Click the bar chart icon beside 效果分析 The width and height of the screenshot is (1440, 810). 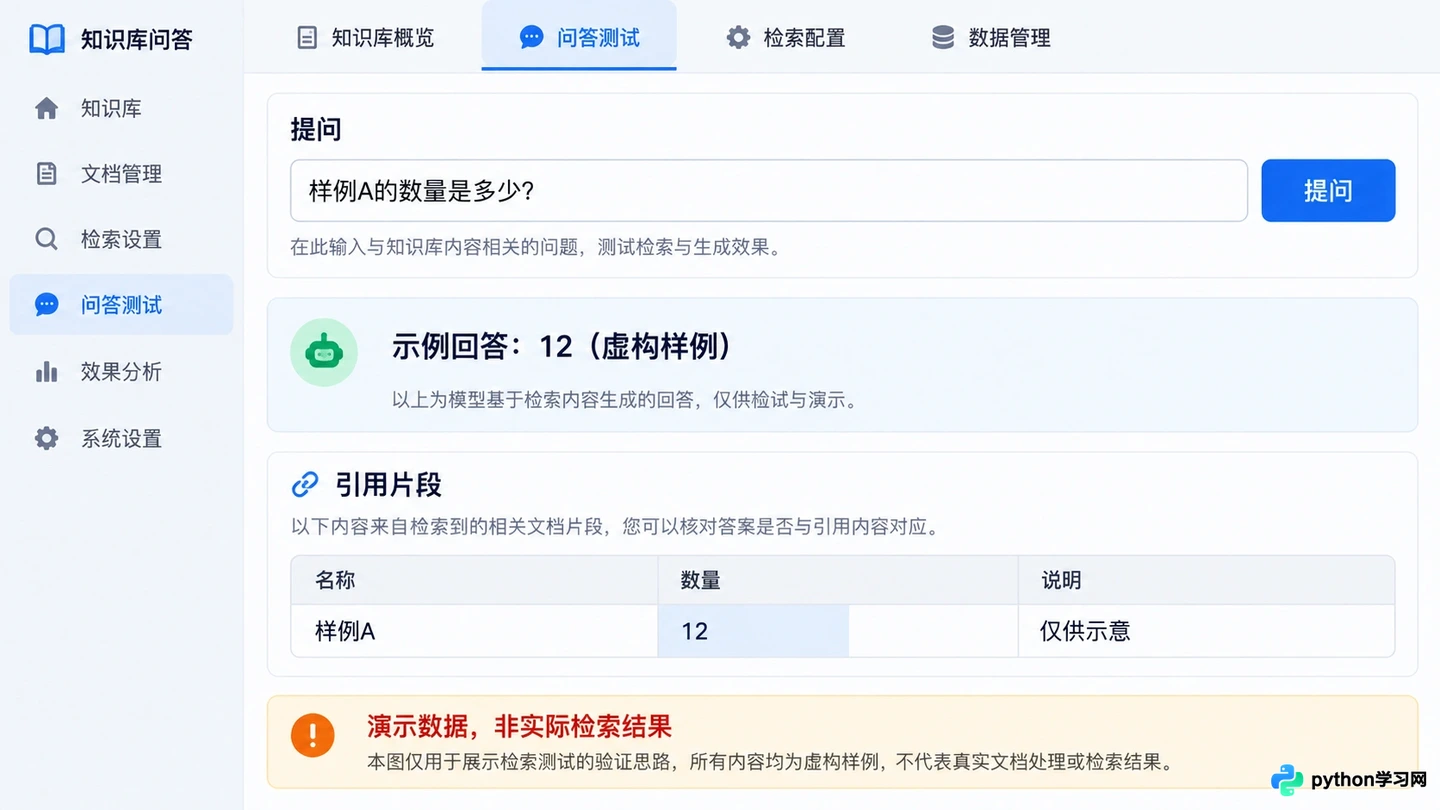(x=47, y=372)
